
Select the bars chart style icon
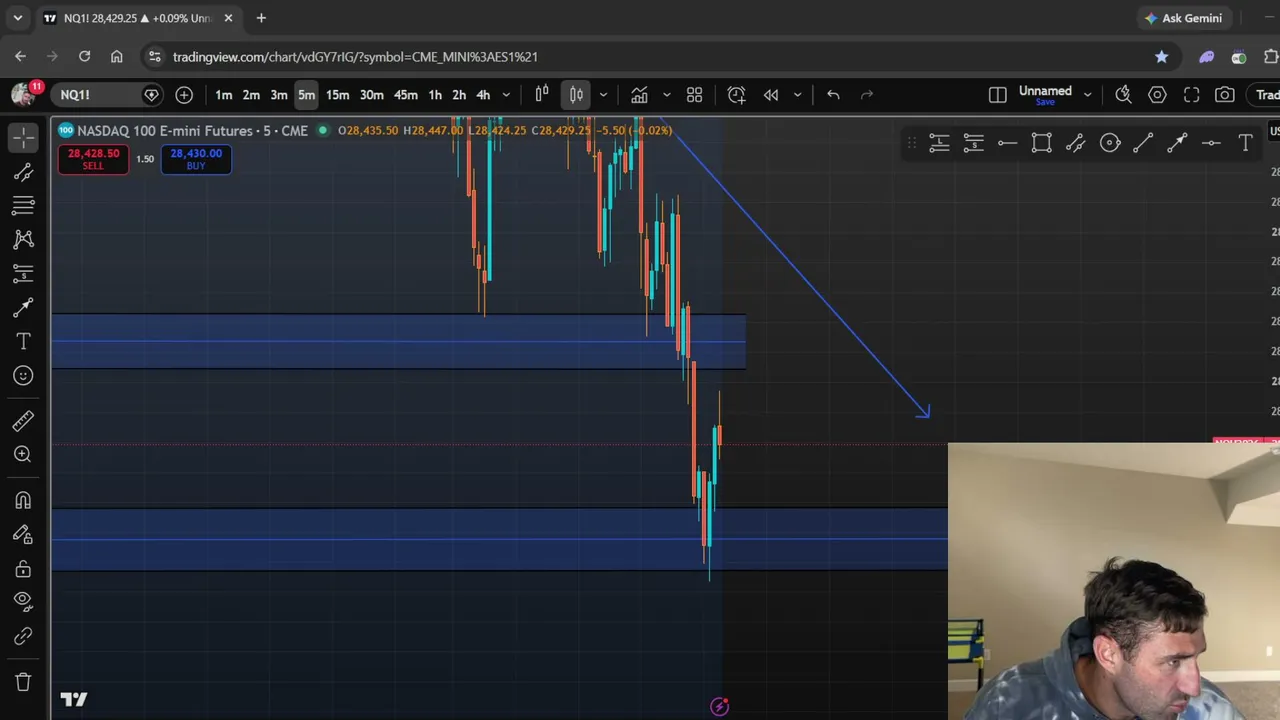(x=542, y=95)
